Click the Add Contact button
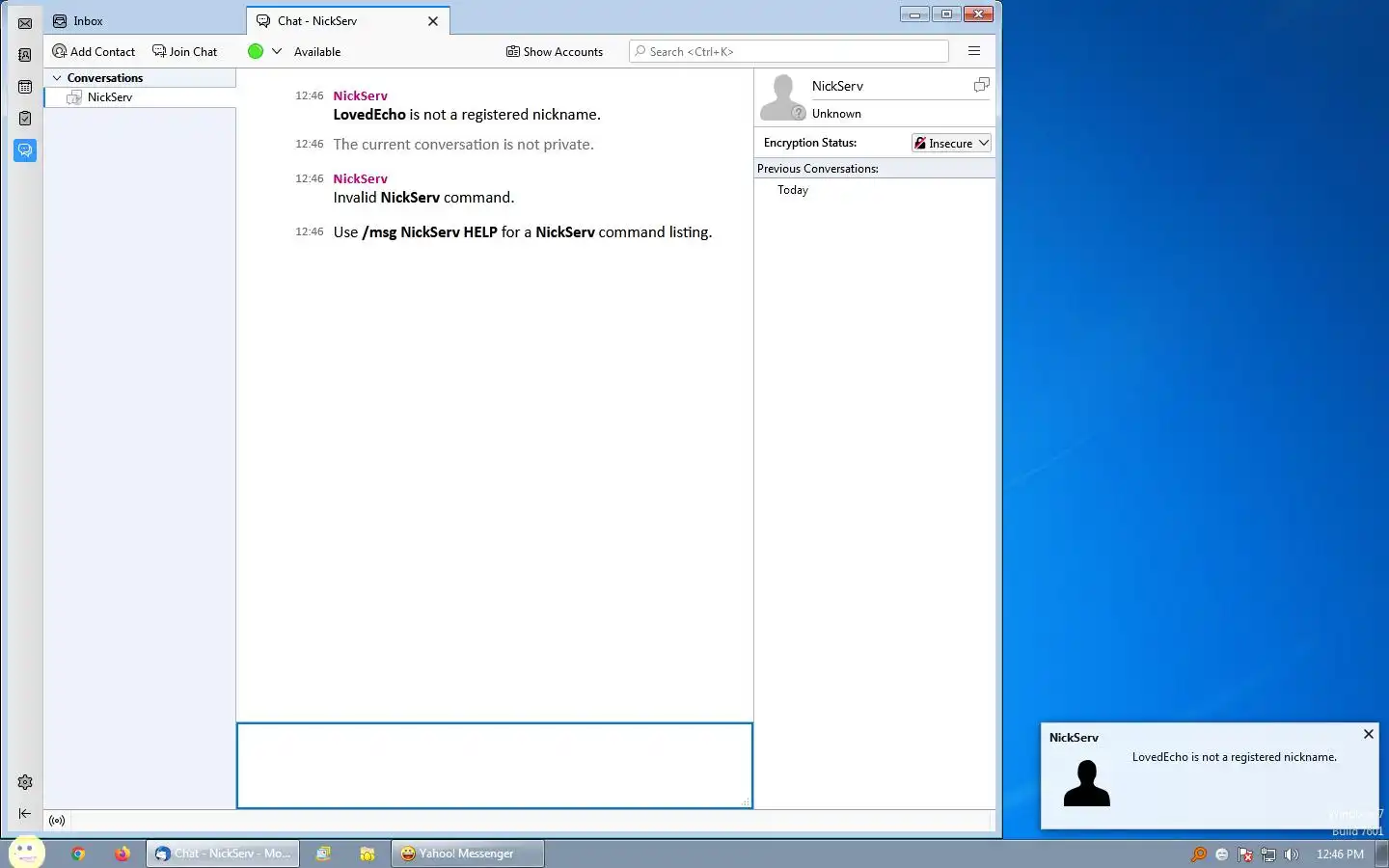Viewport: 1389px width, 868px height. click(94, 52)
